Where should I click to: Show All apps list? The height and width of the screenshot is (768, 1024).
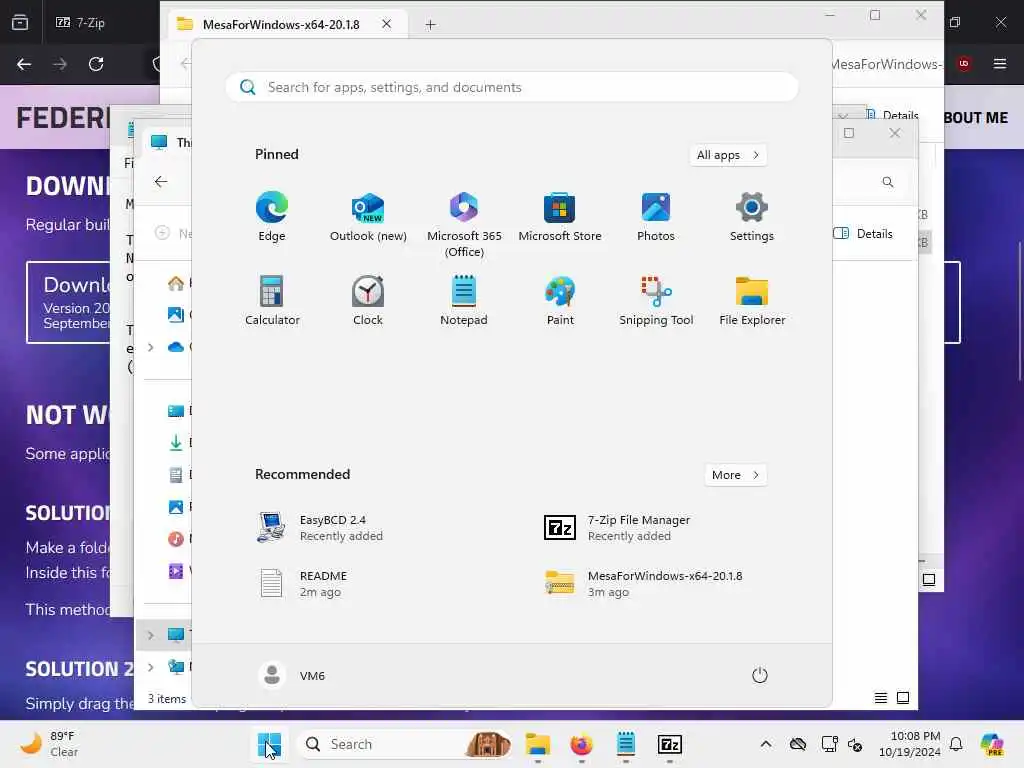(x=728, y=155)
